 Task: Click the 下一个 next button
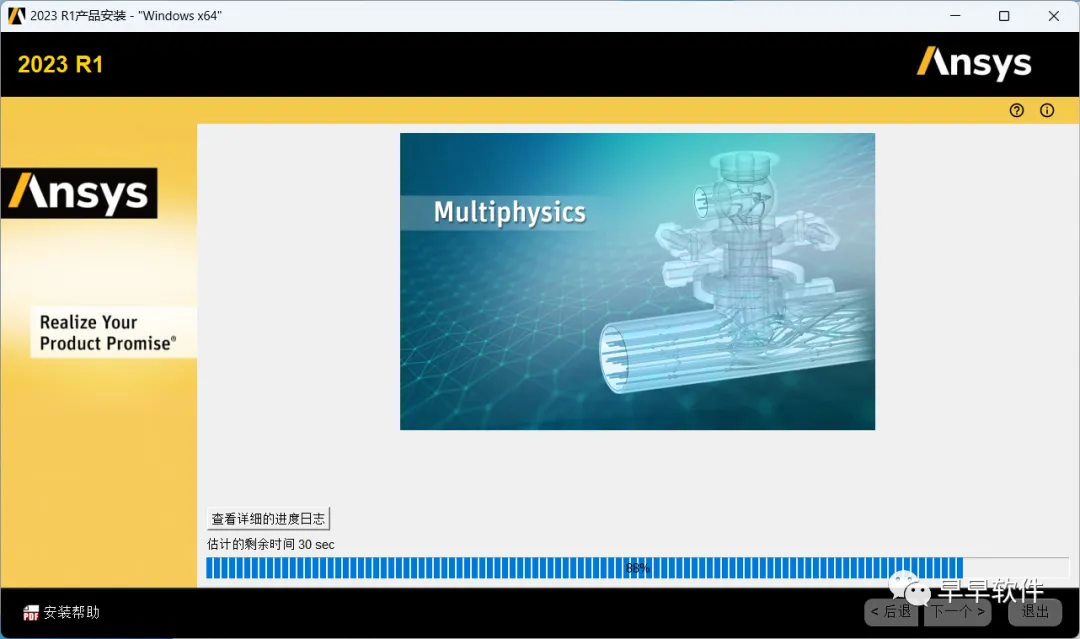(x=958, y=611)
